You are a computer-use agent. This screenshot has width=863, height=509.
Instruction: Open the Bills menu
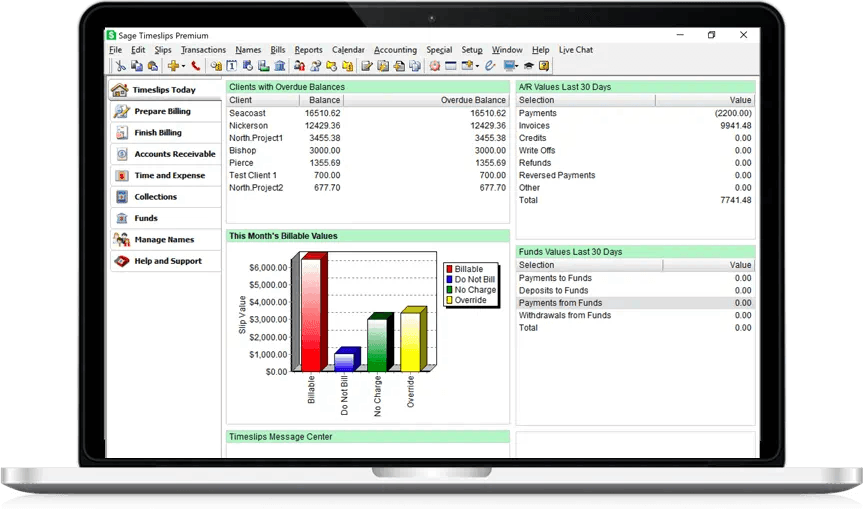(278, 50)
